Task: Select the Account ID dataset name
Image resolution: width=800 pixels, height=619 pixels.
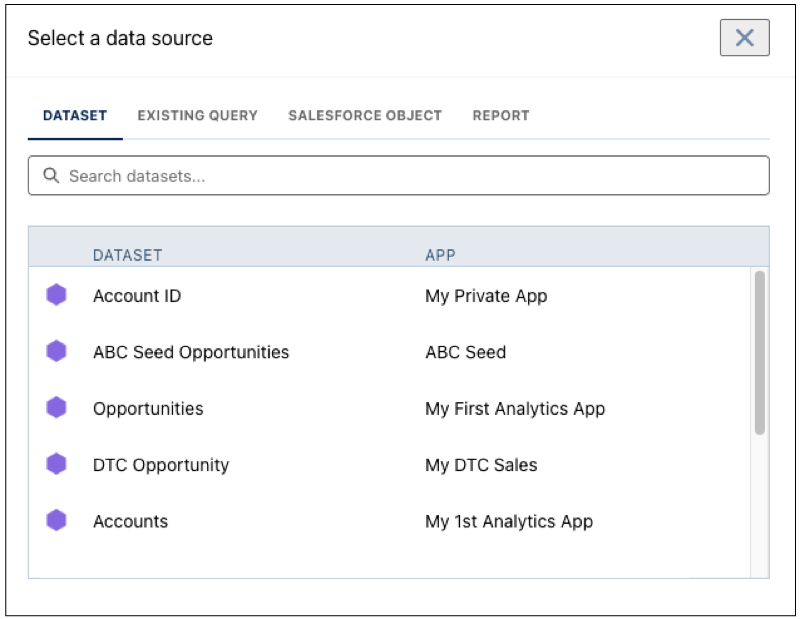Action: [137, 296]
